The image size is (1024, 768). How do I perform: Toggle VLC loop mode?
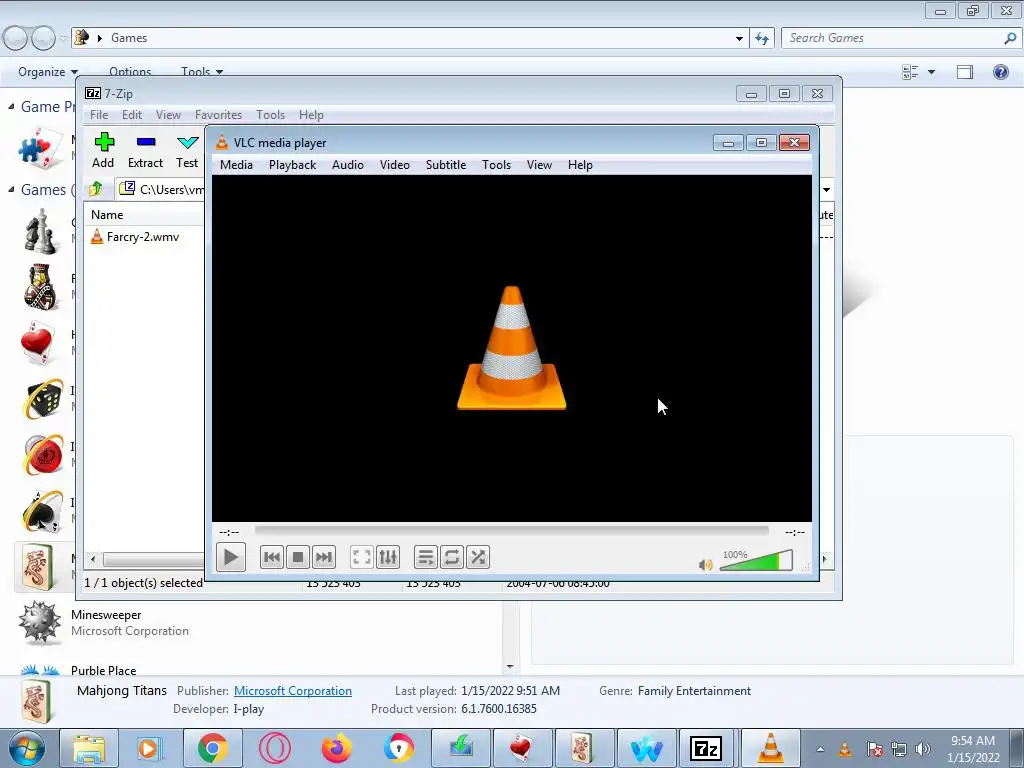tap(452, 558)
